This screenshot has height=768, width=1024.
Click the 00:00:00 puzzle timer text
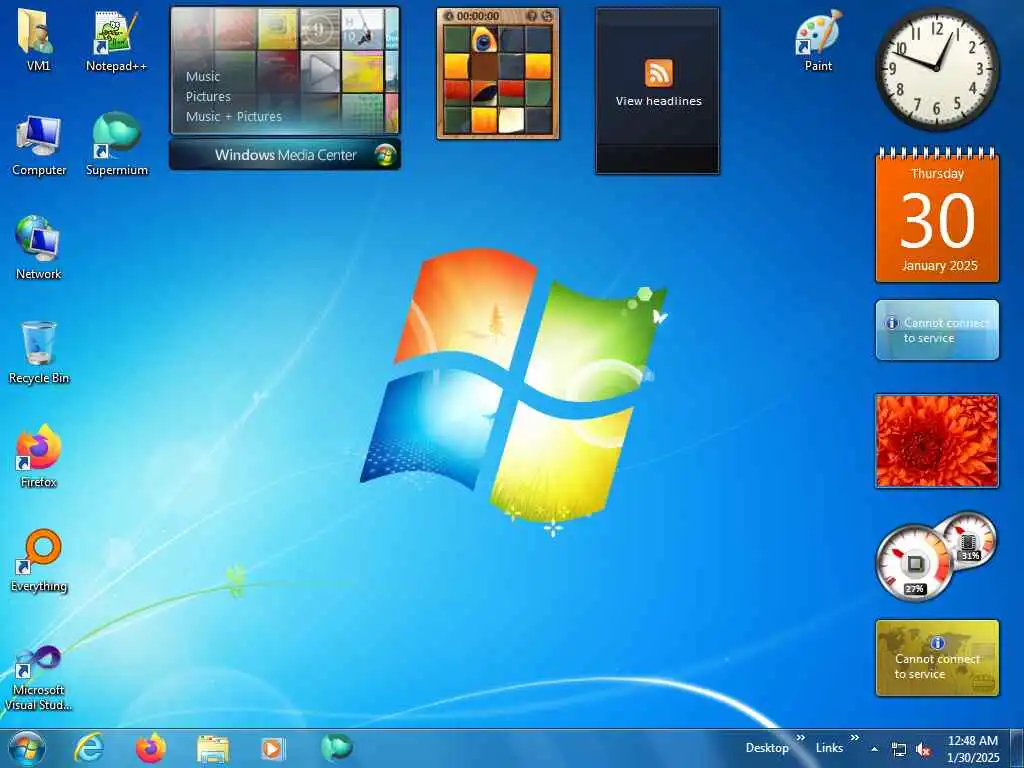point(478,16)
